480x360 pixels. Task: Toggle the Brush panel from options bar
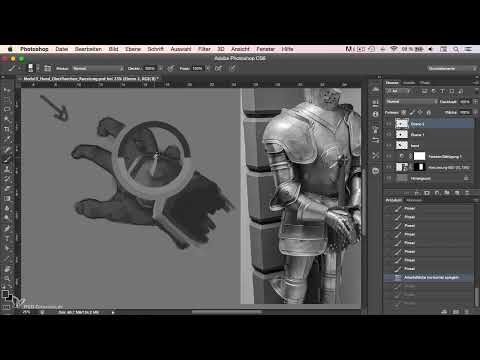pos(47,68)
